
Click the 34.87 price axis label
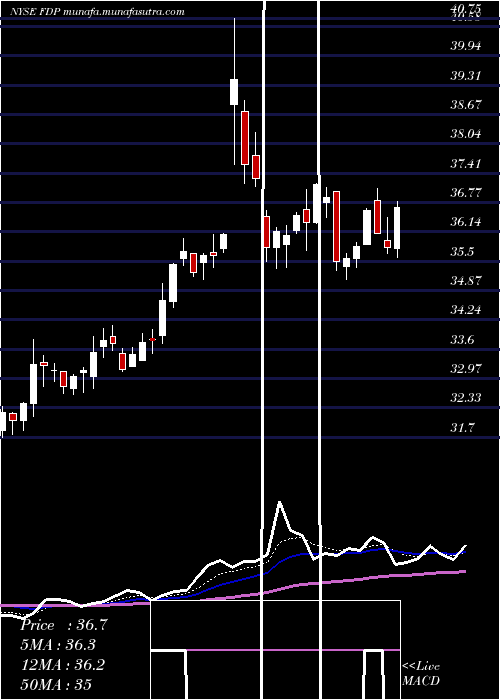466,281
